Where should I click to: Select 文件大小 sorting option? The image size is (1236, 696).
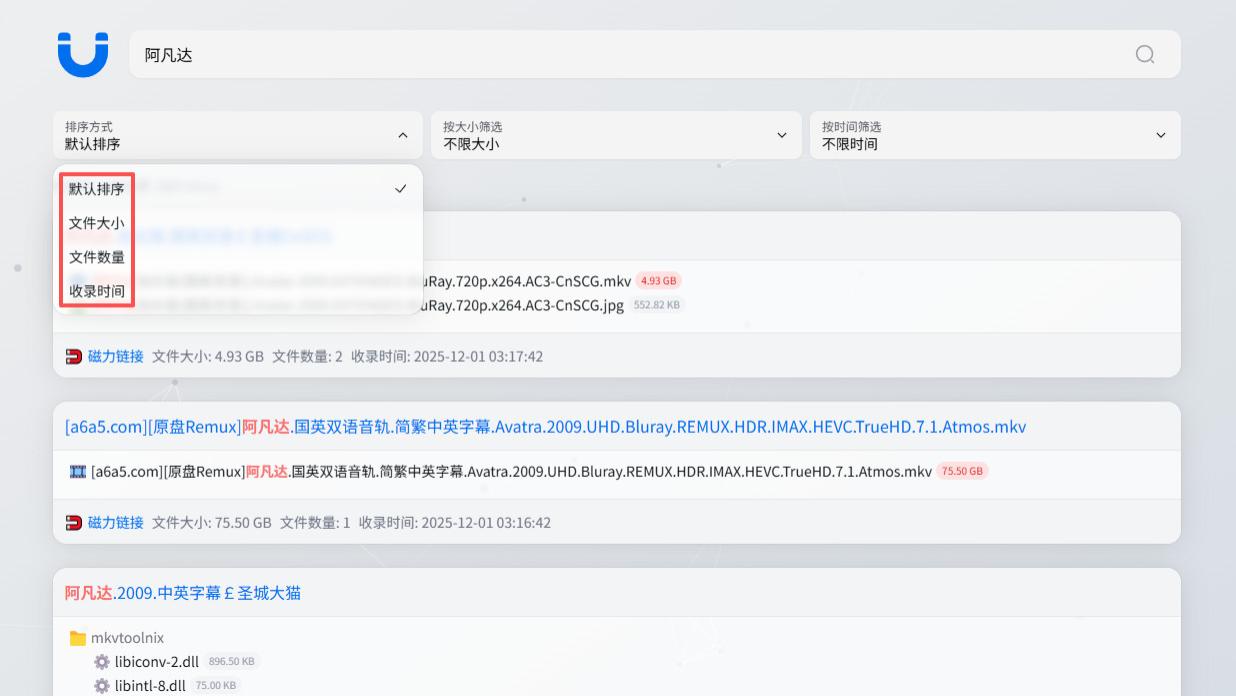[95, 224]
